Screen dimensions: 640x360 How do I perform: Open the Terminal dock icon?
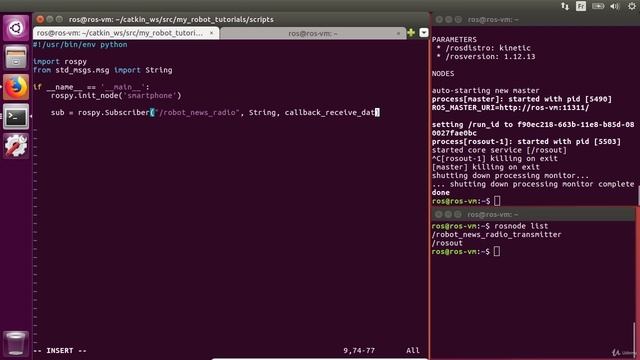click(x=16, y=117)
